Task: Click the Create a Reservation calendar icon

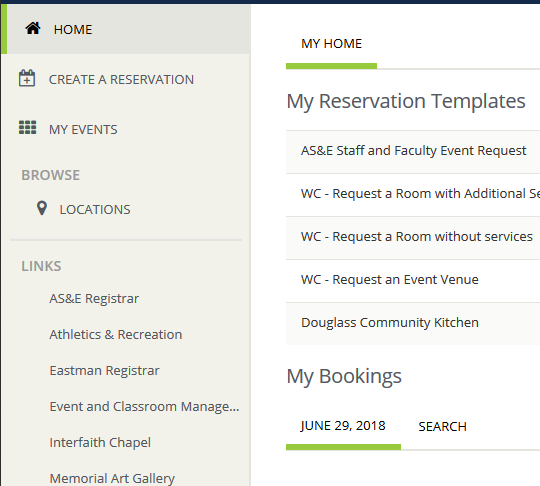Action: point(27,78)
